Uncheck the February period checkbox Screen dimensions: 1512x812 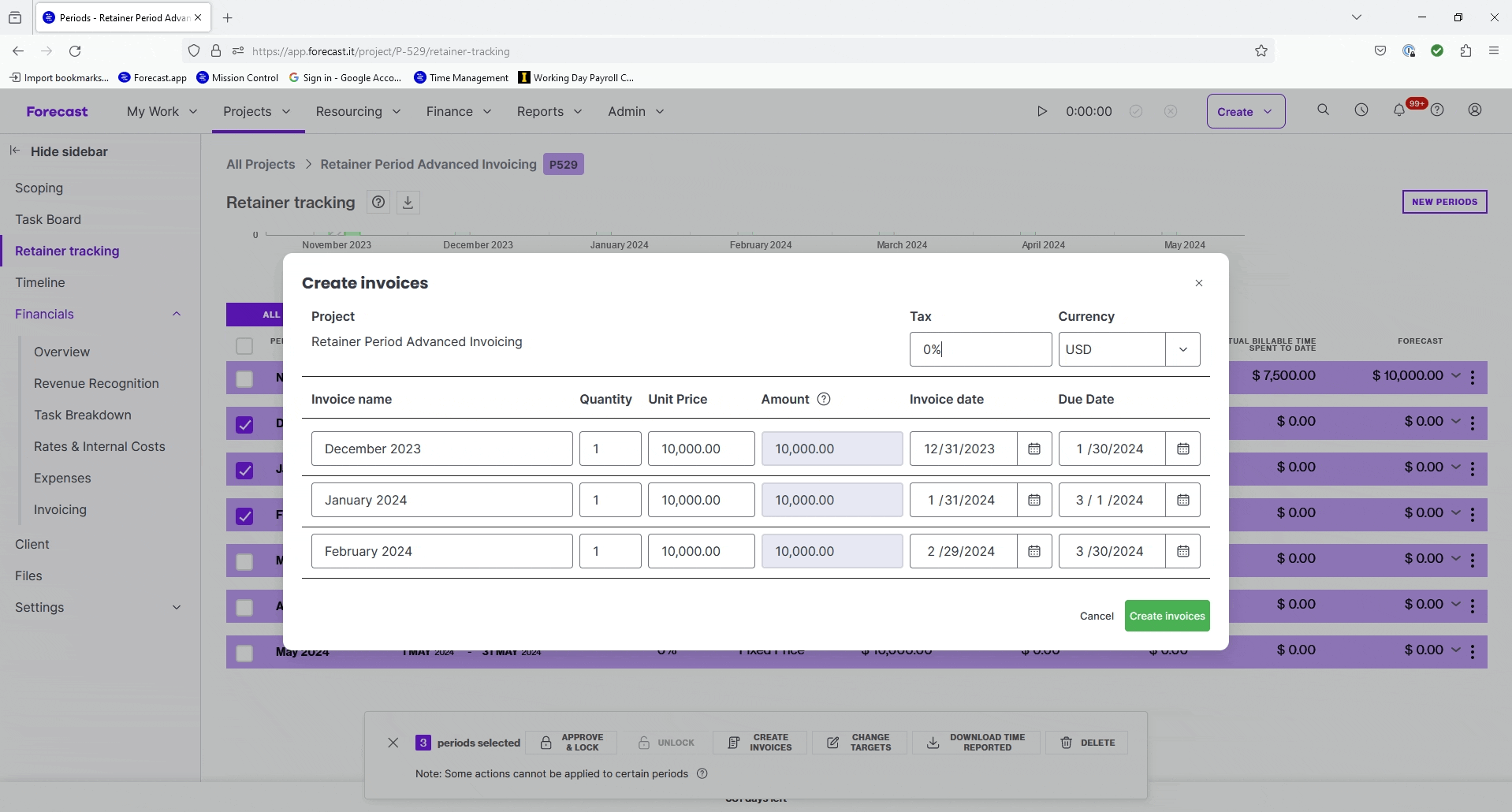pyautogui.click(x=244, y=516)
